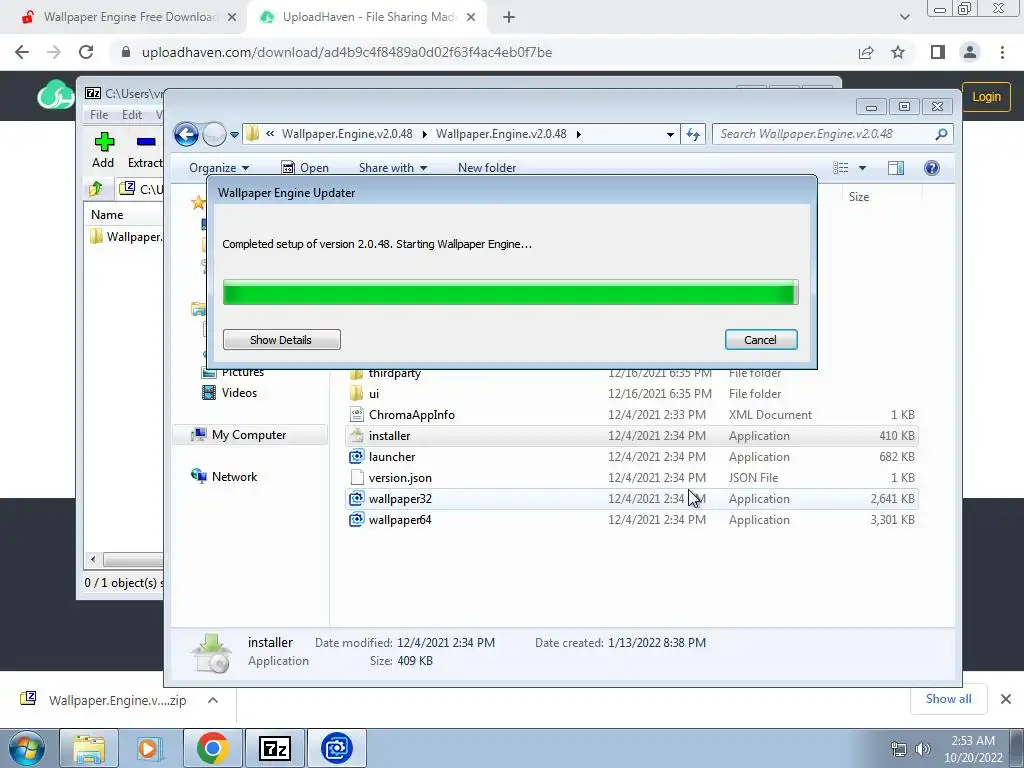Close the Chrome downloads bar
This screenshot has height=768, width=1024.
(1006, 699)
